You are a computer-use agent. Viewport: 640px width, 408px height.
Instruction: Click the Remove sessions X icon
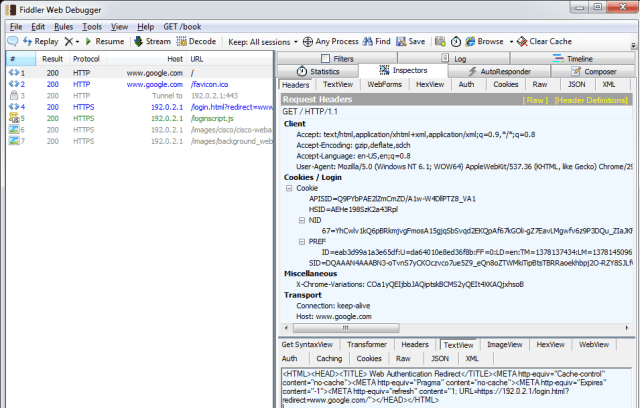(x=70, y=42)
